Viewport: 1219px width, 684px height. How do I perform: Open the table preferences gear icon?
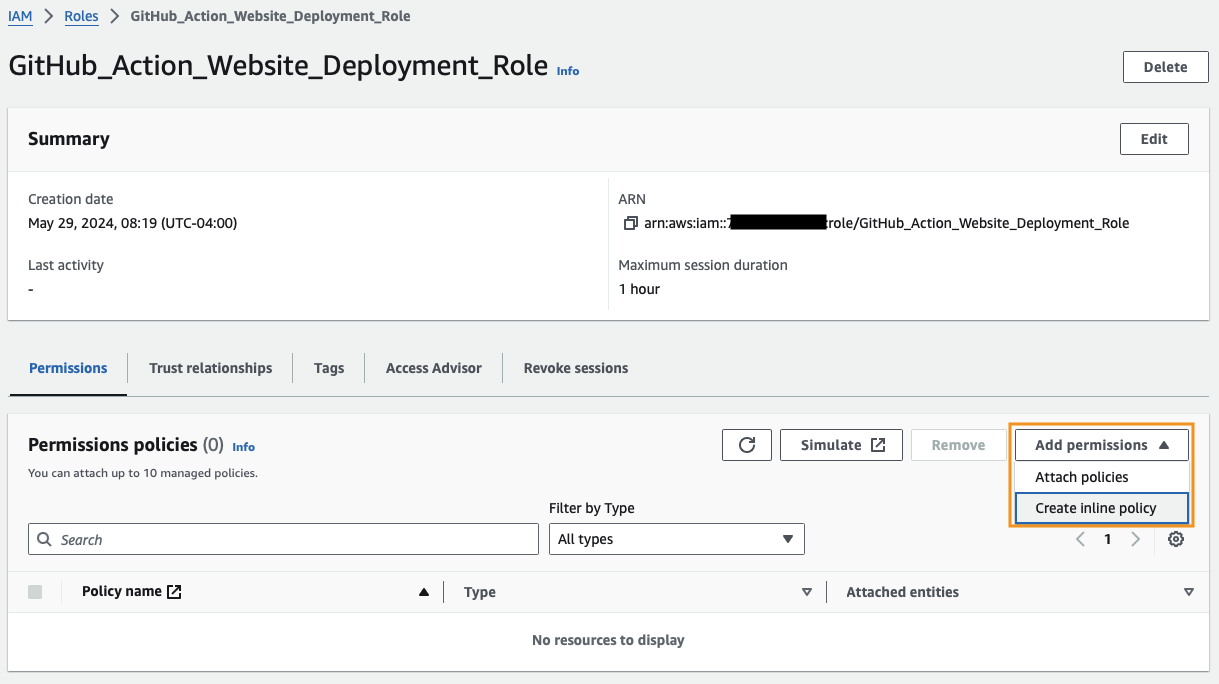(1176, 539)
